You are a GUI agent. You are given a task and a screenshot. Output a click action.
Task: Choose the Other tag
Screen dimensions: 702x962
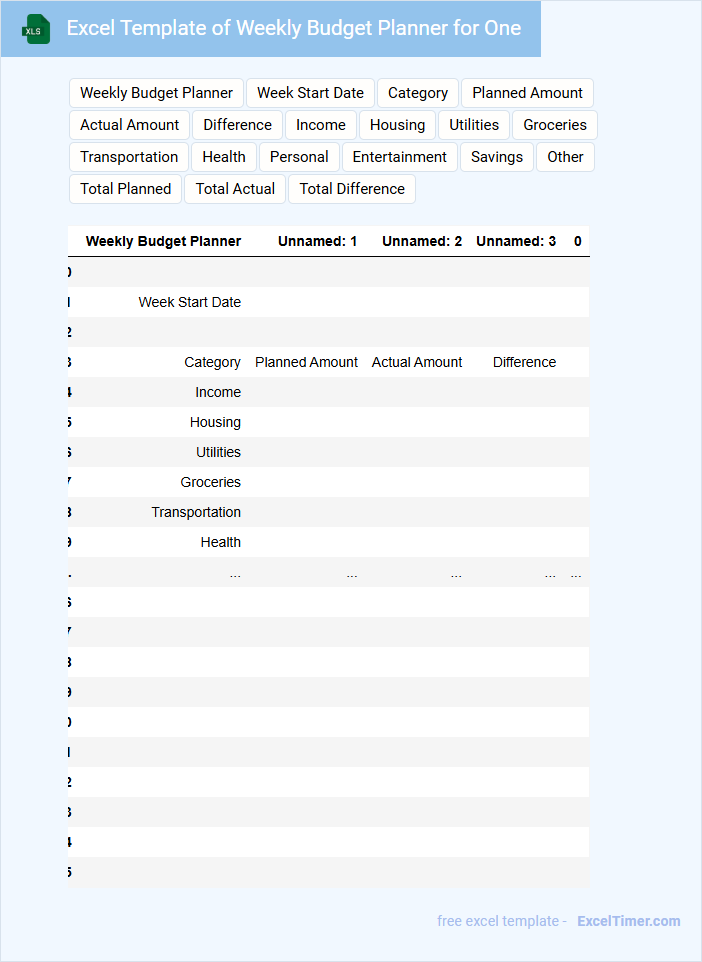(x=565, y=157)
